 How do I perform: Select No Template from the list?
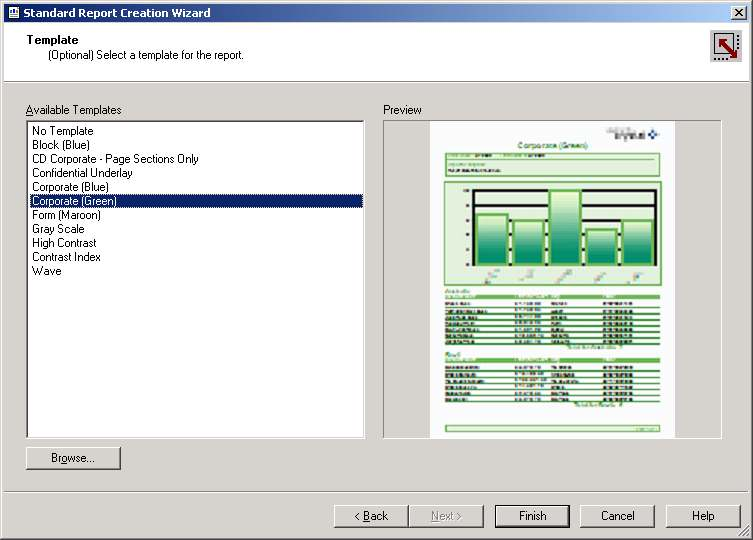pos(62,131)
